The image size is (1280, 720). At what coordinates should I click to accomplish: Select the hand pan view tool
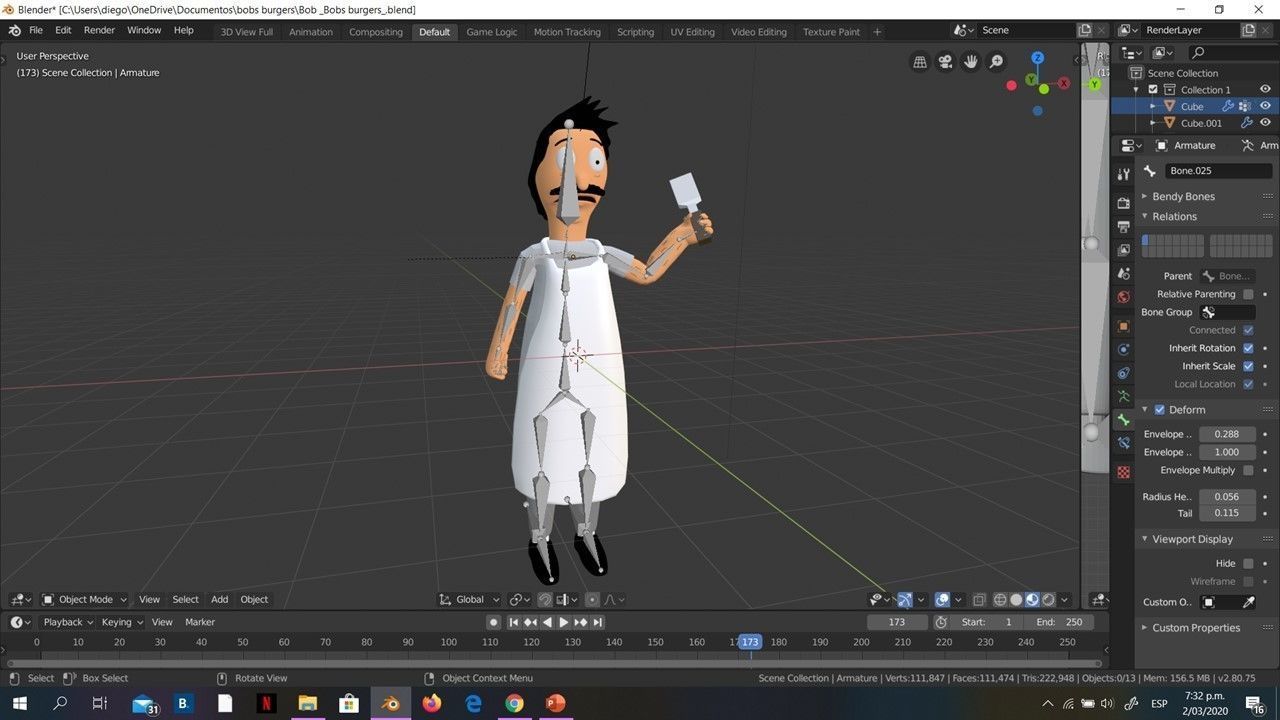point(971,62)
